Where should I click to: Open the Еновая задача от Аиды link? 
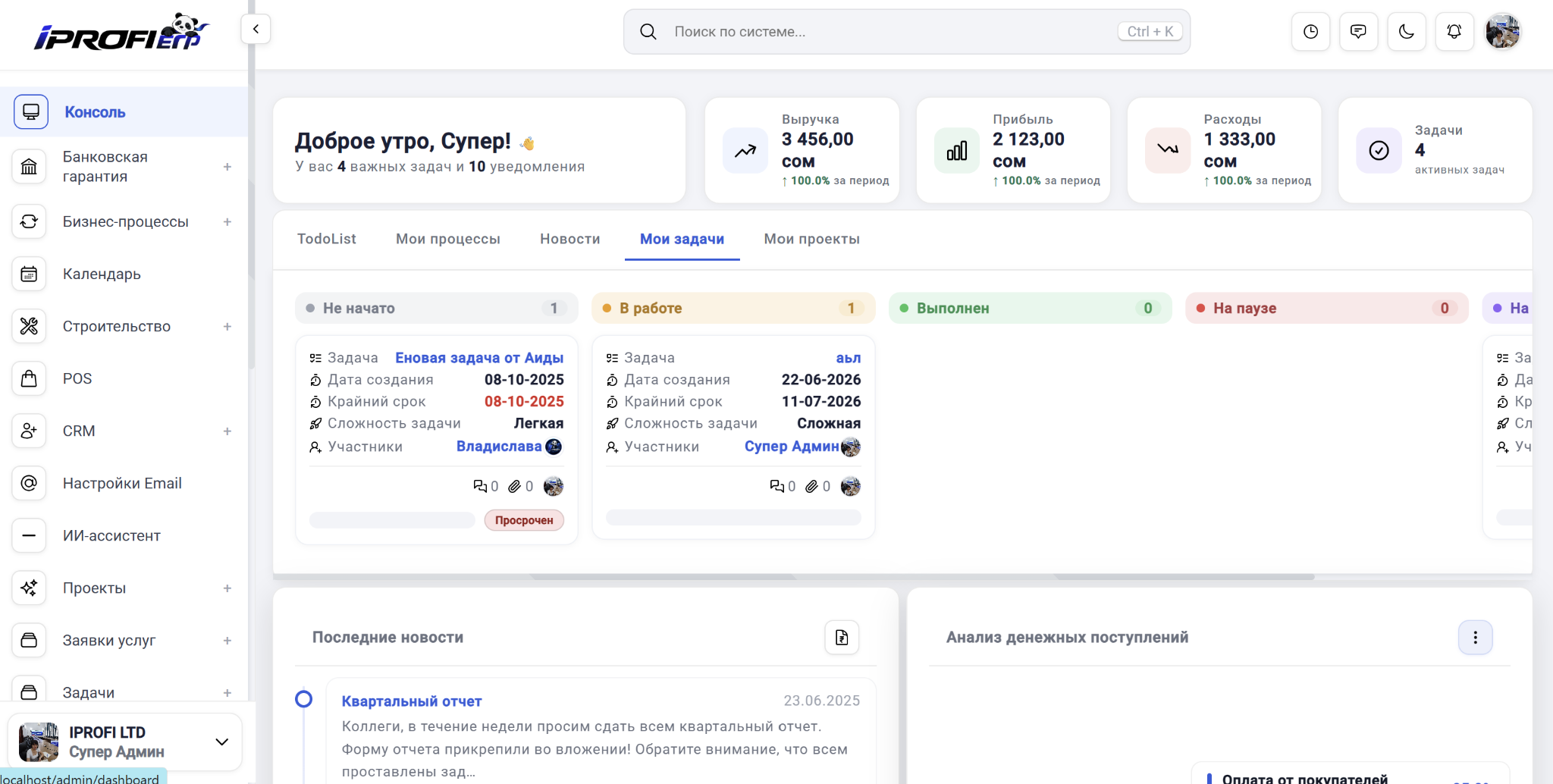coord(479,358)
